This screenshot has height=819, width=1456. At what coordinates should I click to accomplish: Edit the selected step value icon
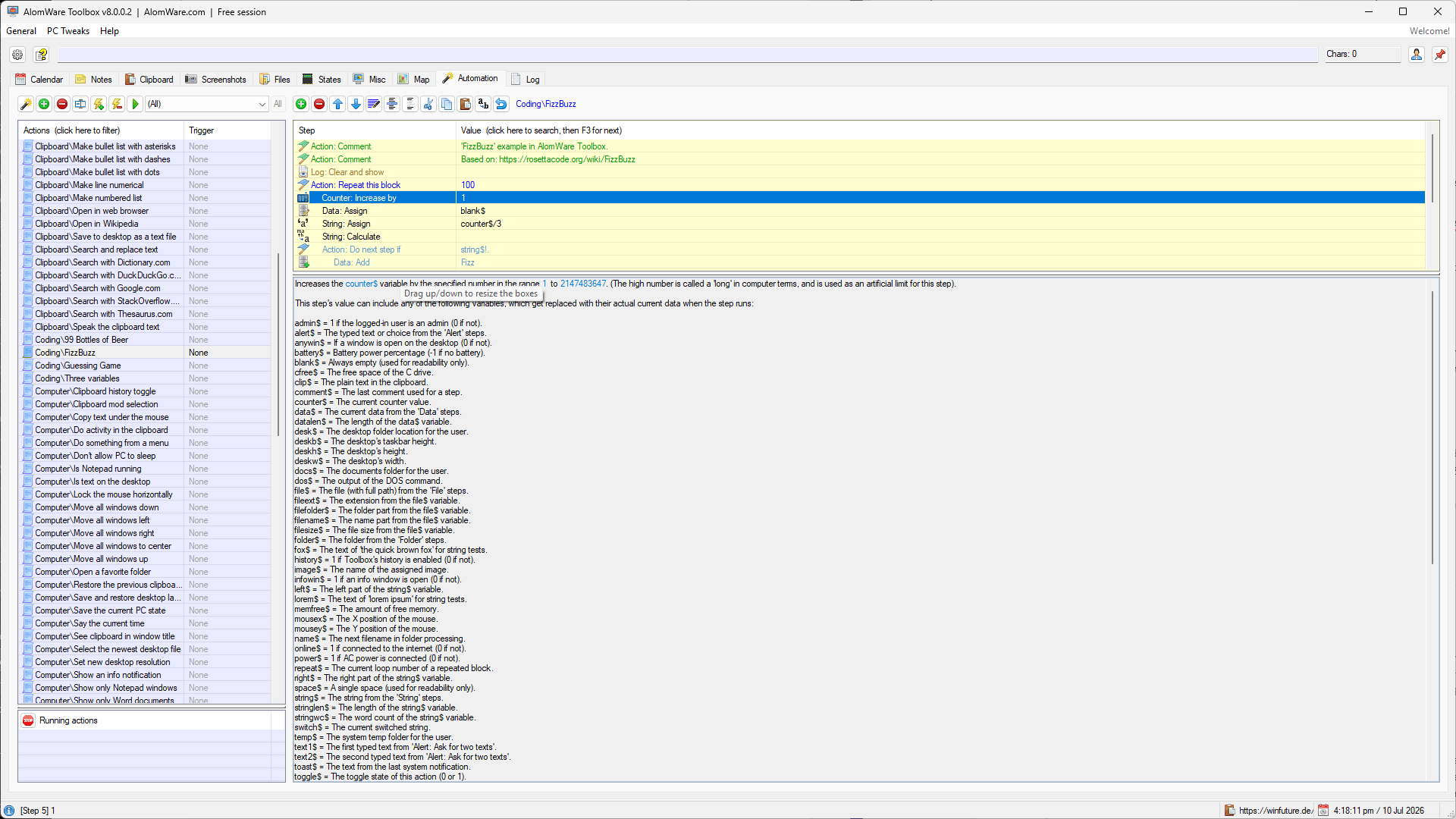point(374,104)
